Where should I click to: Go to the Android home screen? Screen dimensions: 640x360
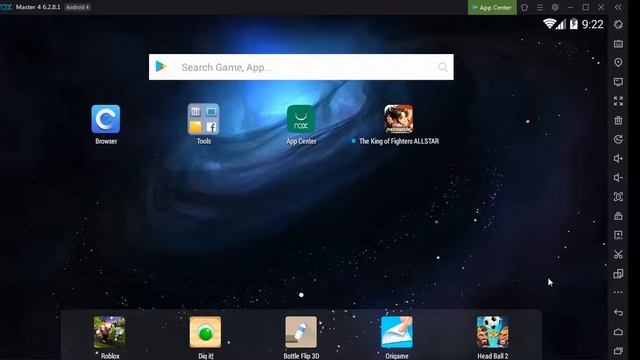(618, 331)
